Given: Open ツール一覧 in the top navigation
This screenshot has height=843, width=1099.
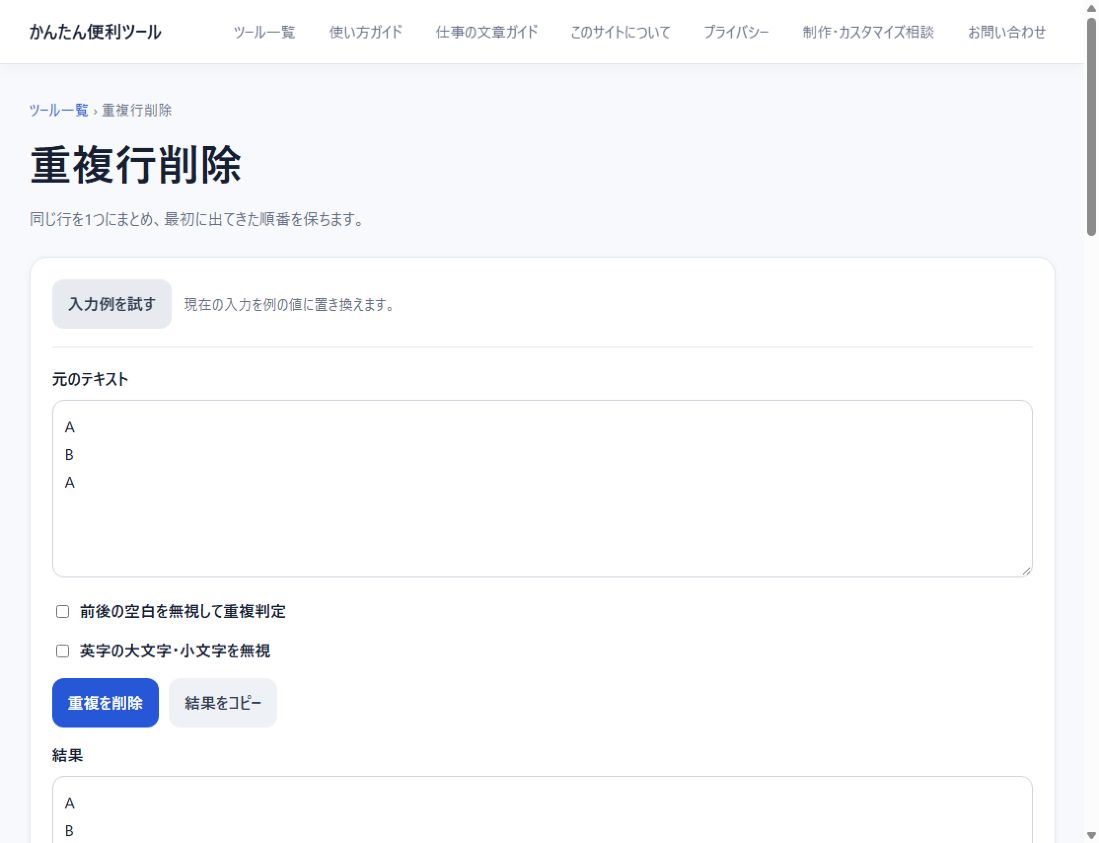Looking at the screenshot, I should tap(264, 32).
